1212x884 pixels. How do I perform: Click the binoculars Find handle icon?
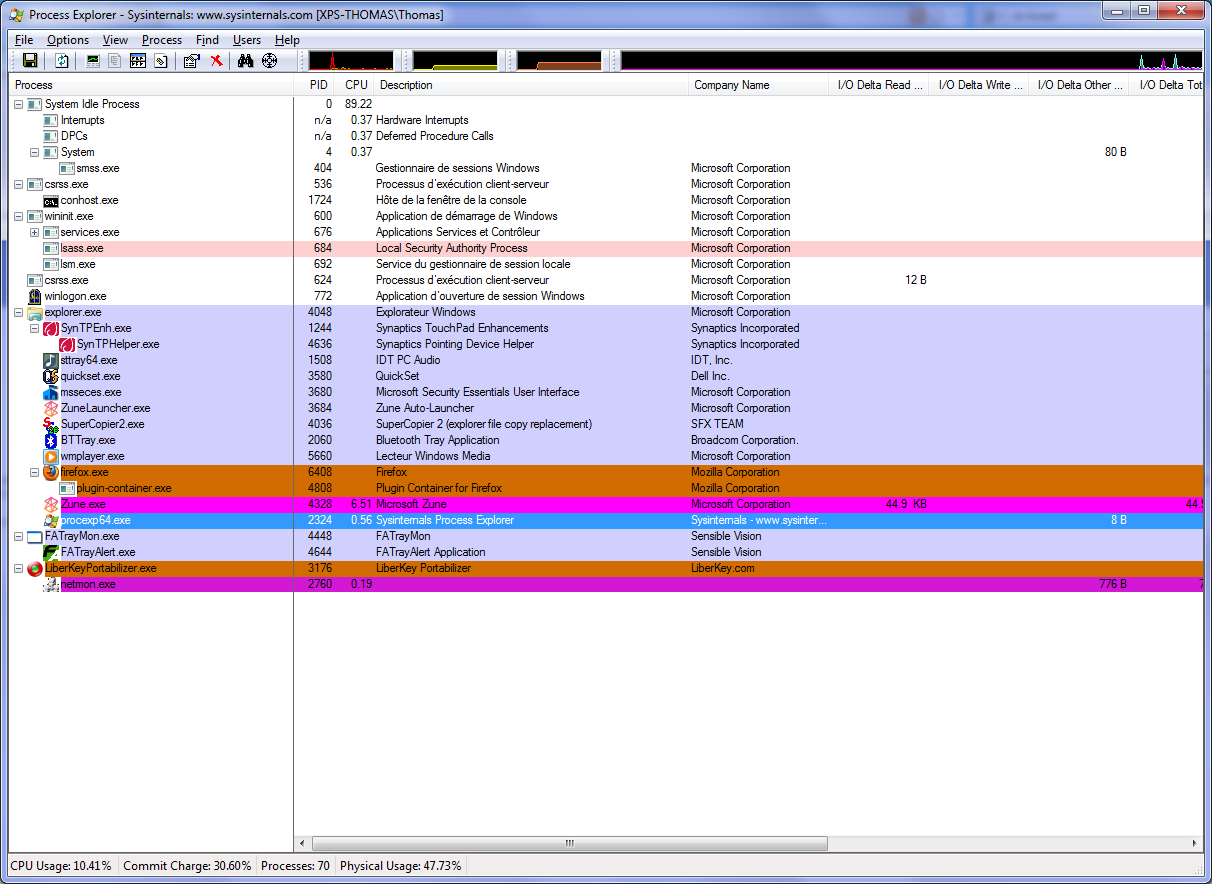[245, 61]
